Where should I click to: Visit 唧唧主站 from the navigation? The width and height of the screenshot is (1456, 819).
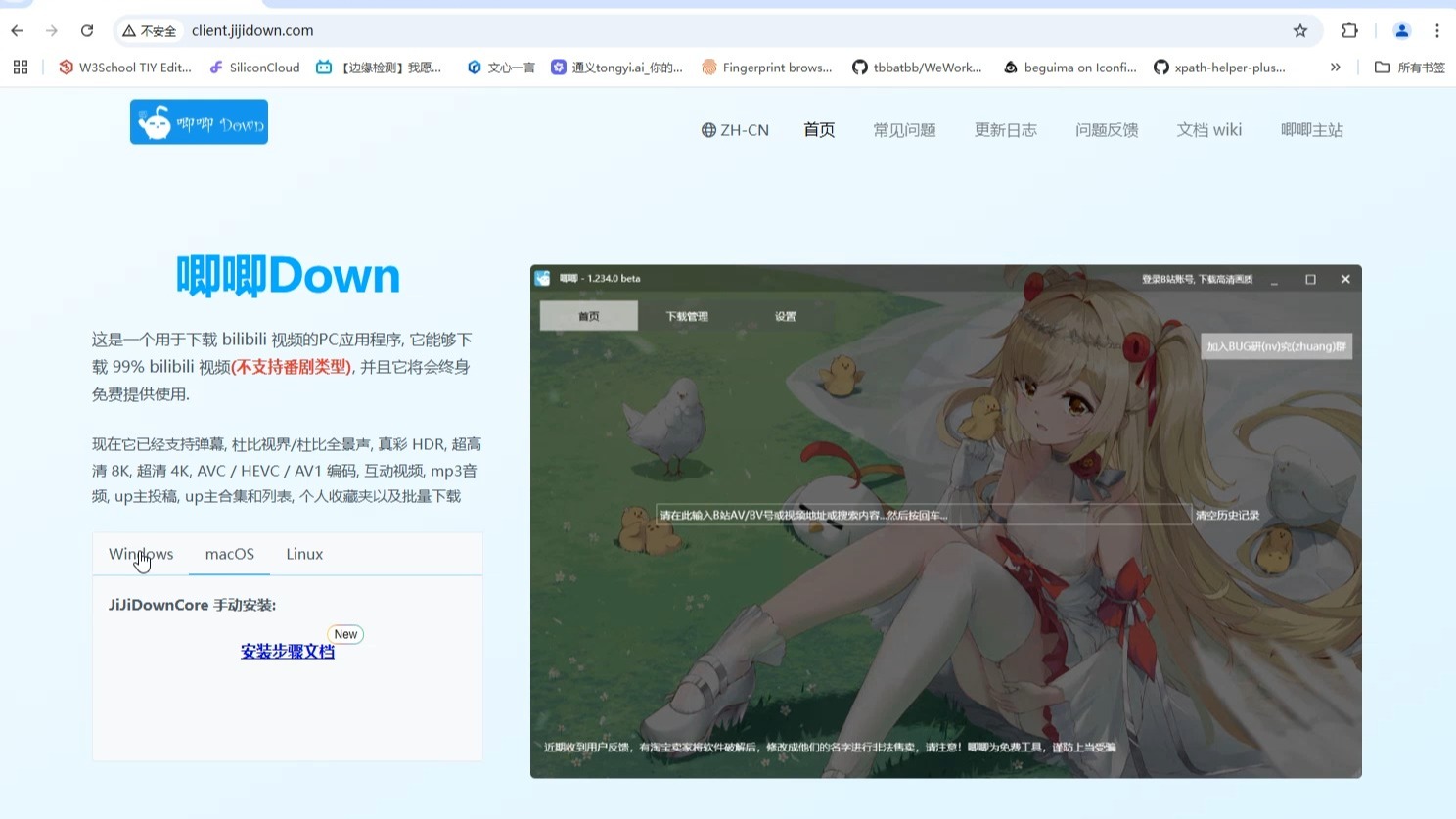(1311, 129)
